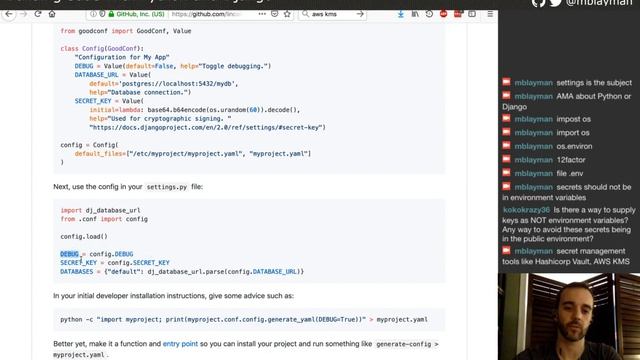The height and width of the screenshot is (360, 640).
Task: Click the green padlock security icon
Action: coord(111,14)
